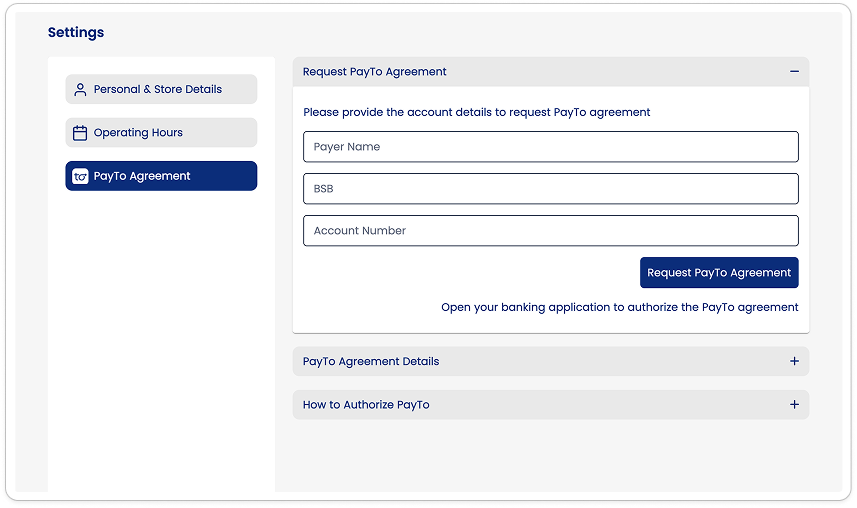The image size is (857, 508).
Task: Click the empty sidebar area below PayTo Agreement
Action: pyautogui.click(x=161, y=340)
